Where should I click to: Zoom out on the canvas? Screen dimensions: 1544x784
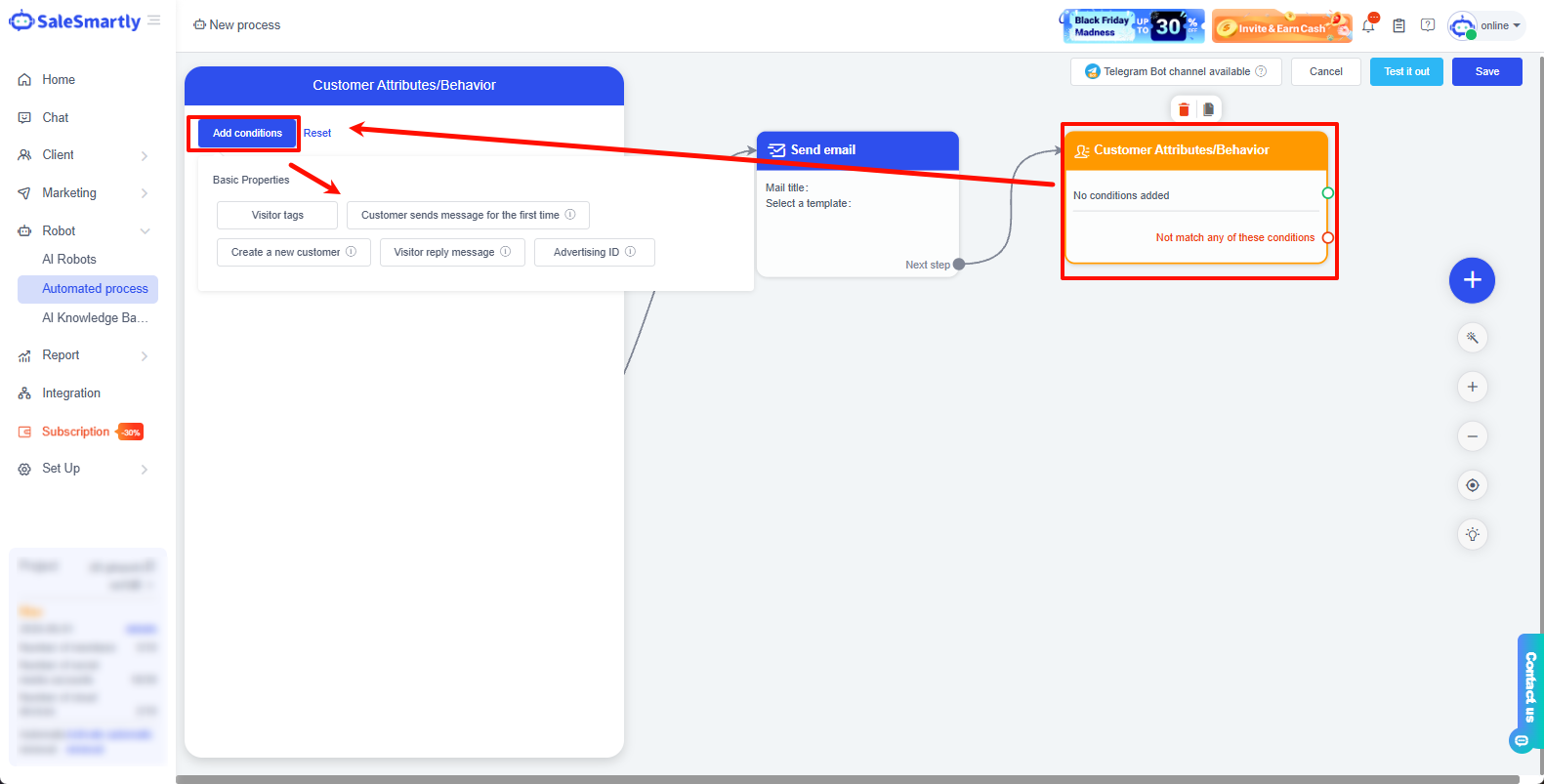[x=1472, y=435]
